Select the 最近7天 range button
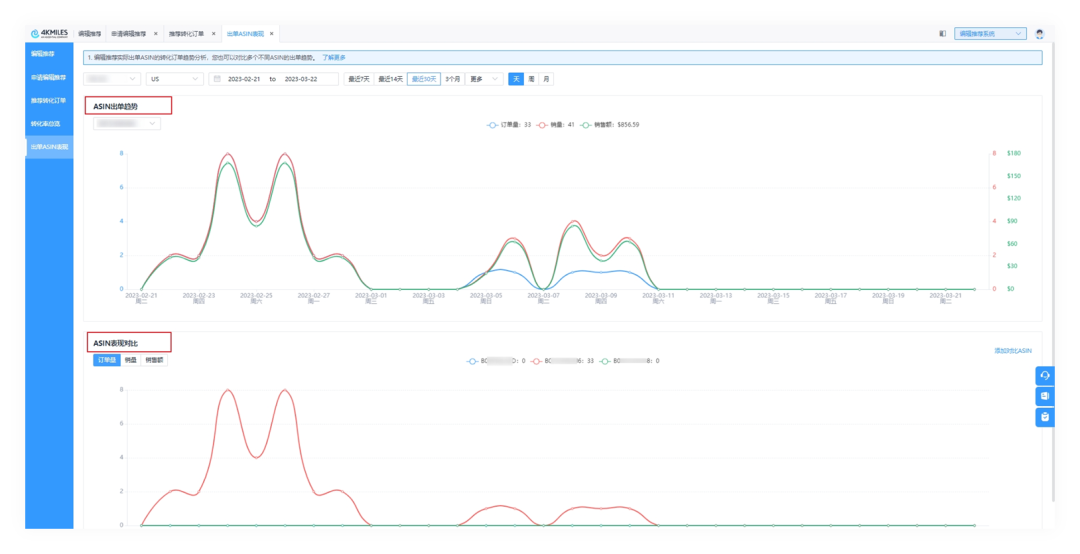 pyautogui.click(x=359, y=79)
